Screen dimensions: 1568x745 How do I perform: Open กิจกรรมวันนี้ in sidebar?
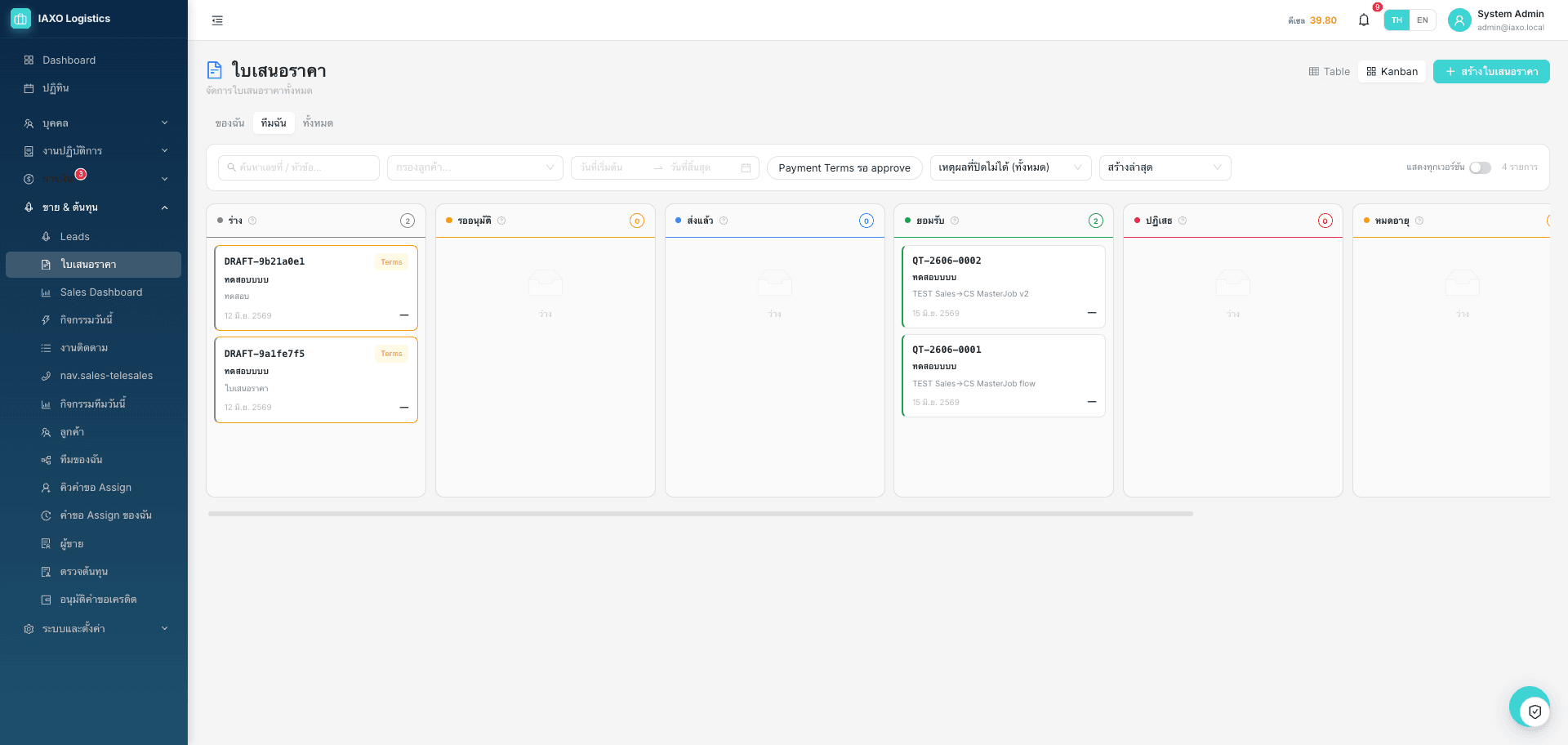tap(94, 320)
